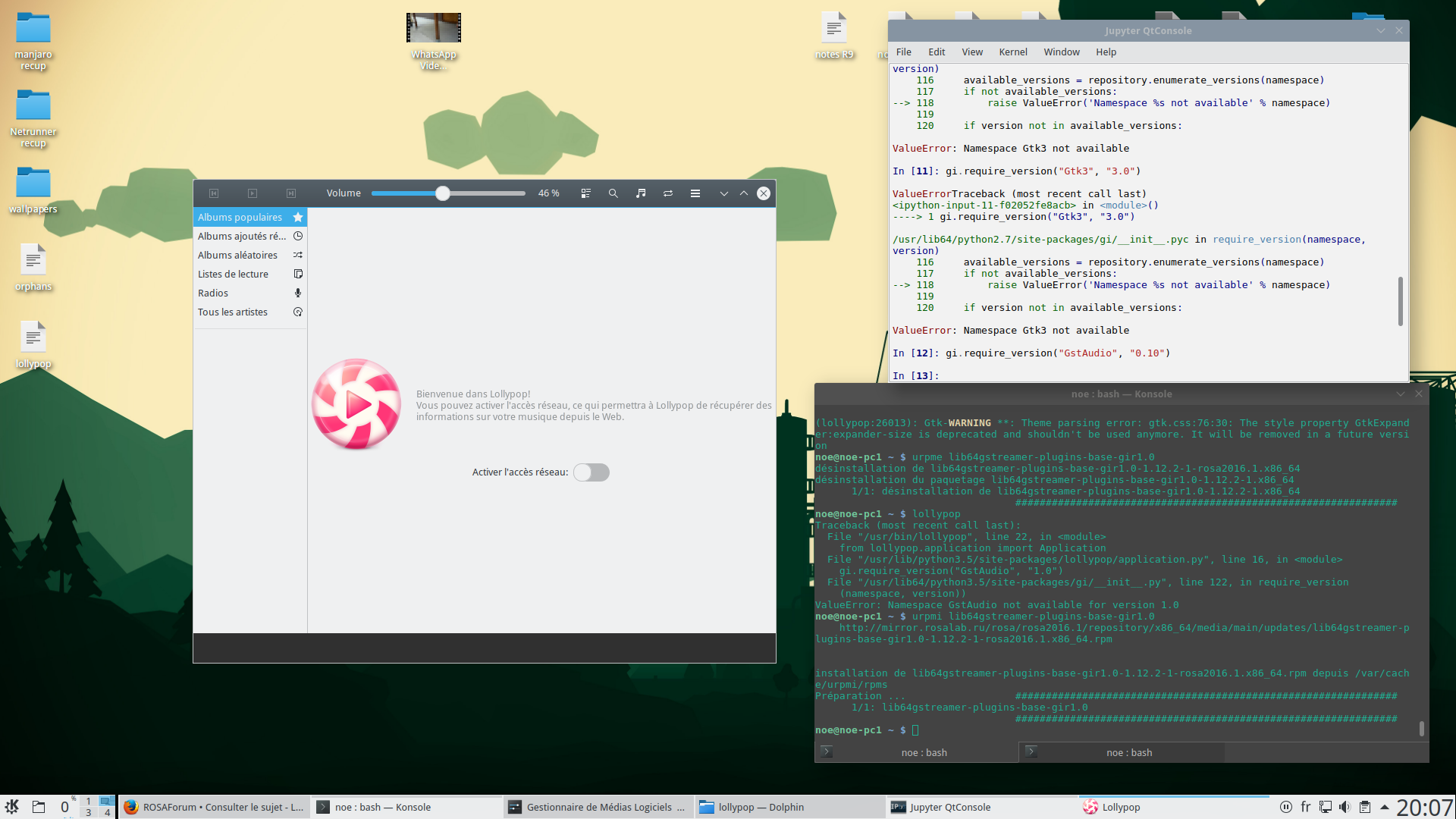Enable the network access switch

click(x=591, y=472)
